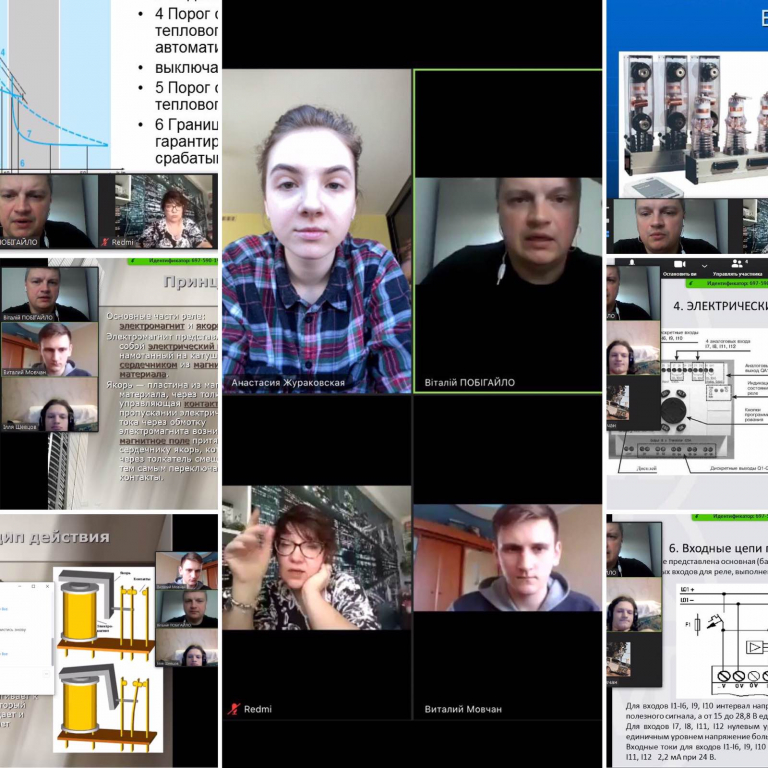
Task: Click the 'Redmi' name label under the bottom-left tile
Action: tap(258, 709)
